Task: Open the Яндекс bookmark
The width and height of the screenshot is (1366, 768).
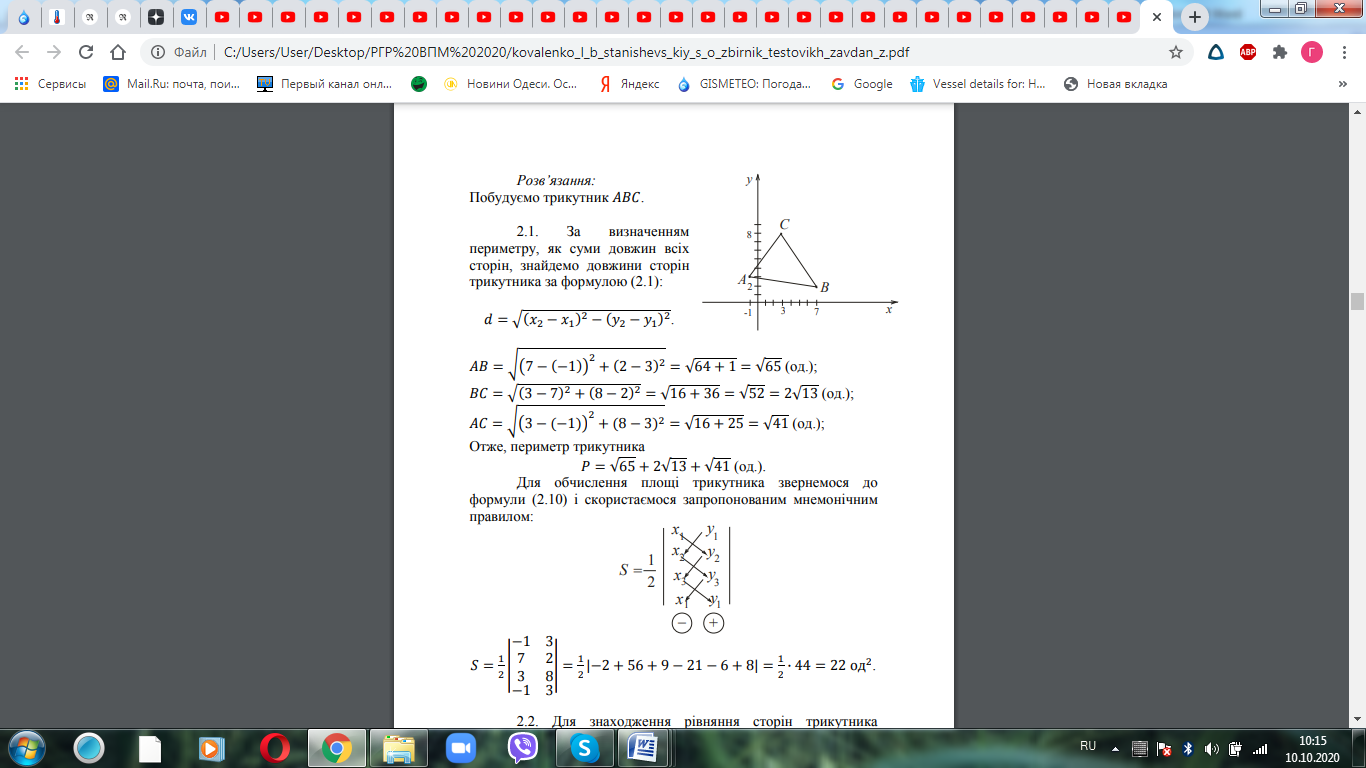Action: [x=629, y=84]
